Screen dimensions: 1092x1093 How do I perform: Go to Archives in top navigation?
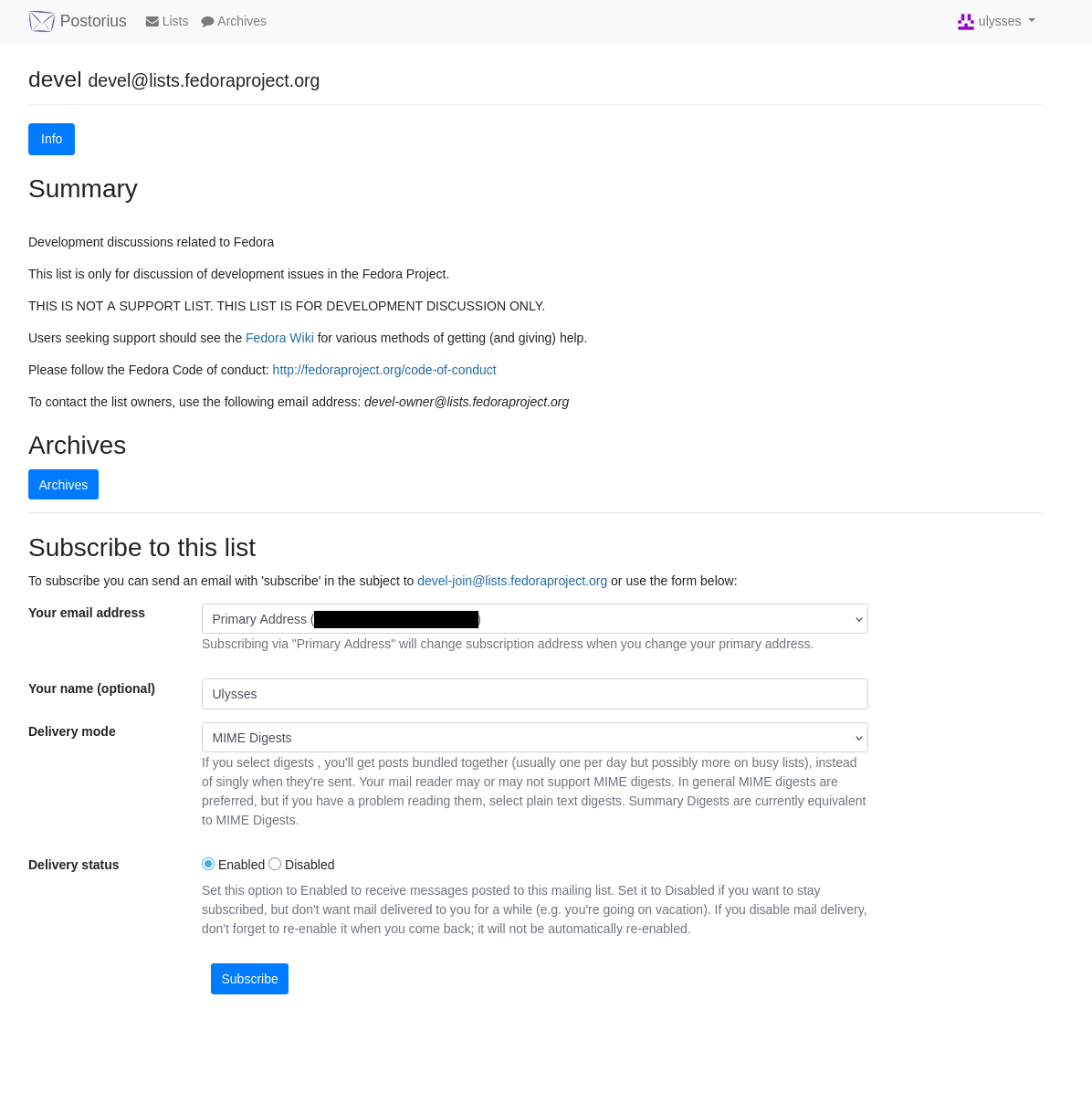234,22
